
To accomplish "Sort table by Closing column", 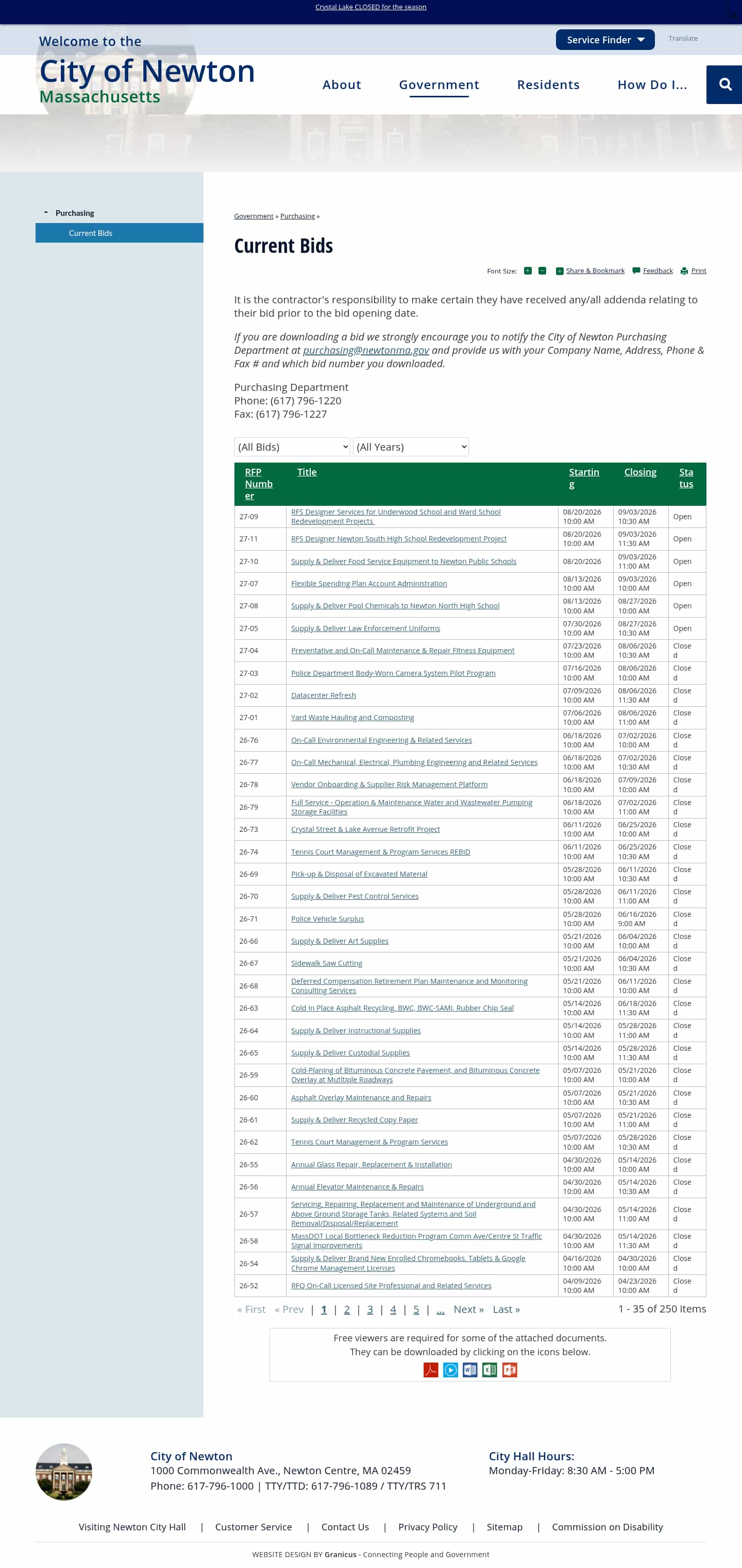I will [640, 472].
